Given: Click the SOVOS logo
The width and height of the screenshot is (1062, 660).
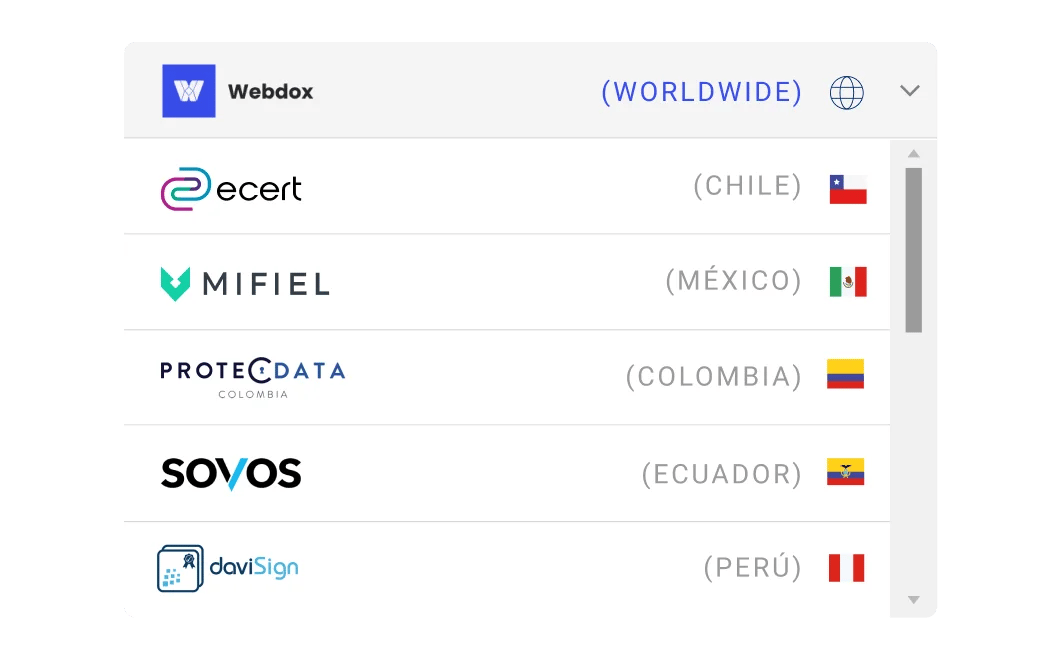Looking at the screenshot, I should click(x=231, y=473).
